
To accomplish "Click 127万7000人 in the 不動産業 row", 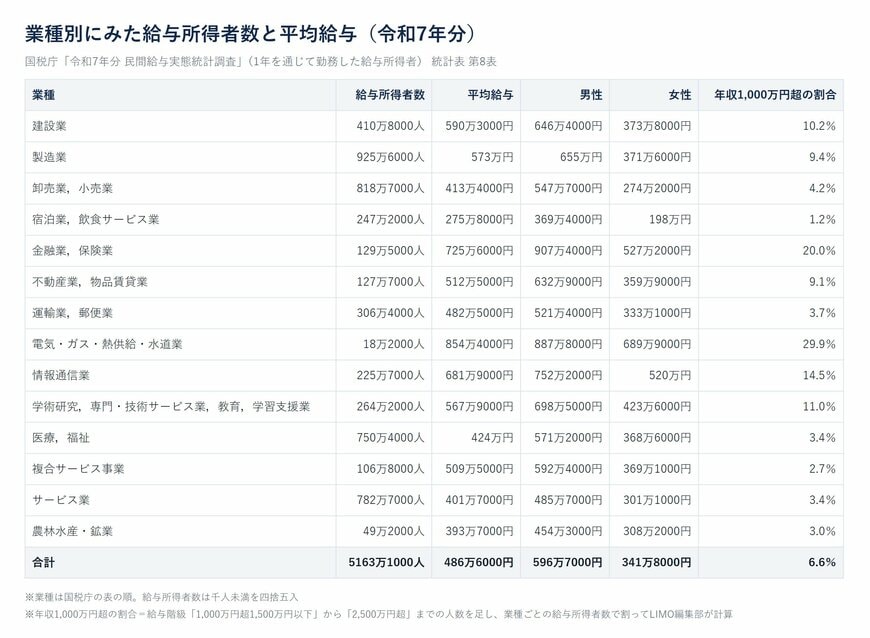I will 391,282.
